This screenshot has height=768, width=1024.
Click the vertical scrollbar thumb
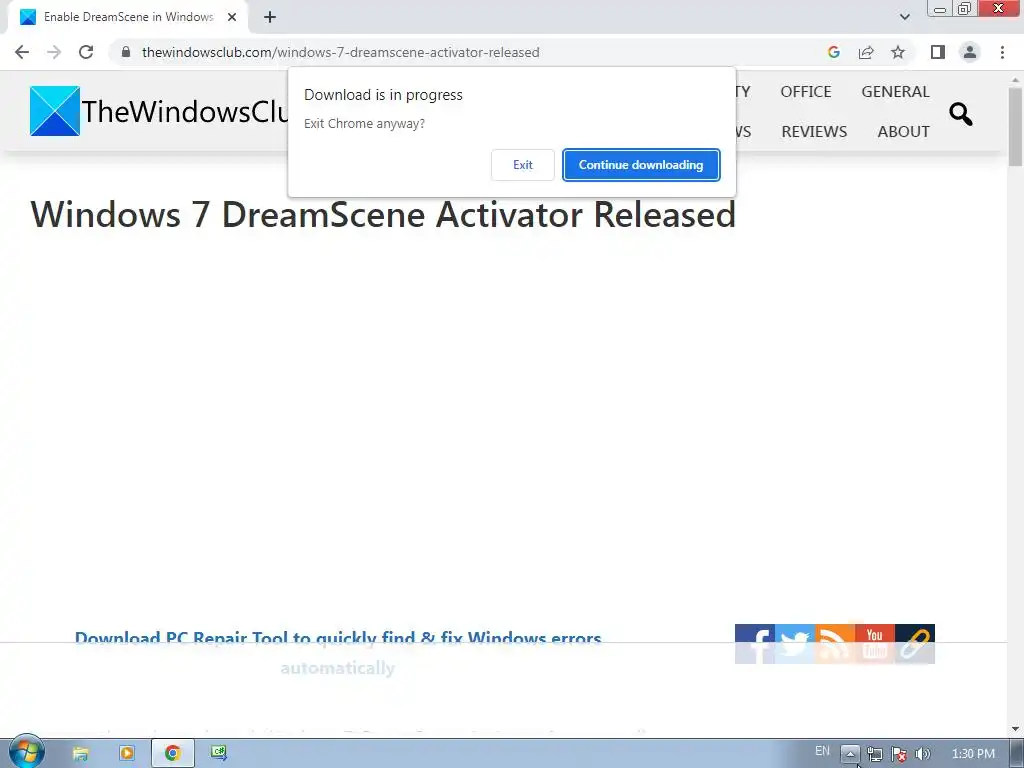(1016, 125)
